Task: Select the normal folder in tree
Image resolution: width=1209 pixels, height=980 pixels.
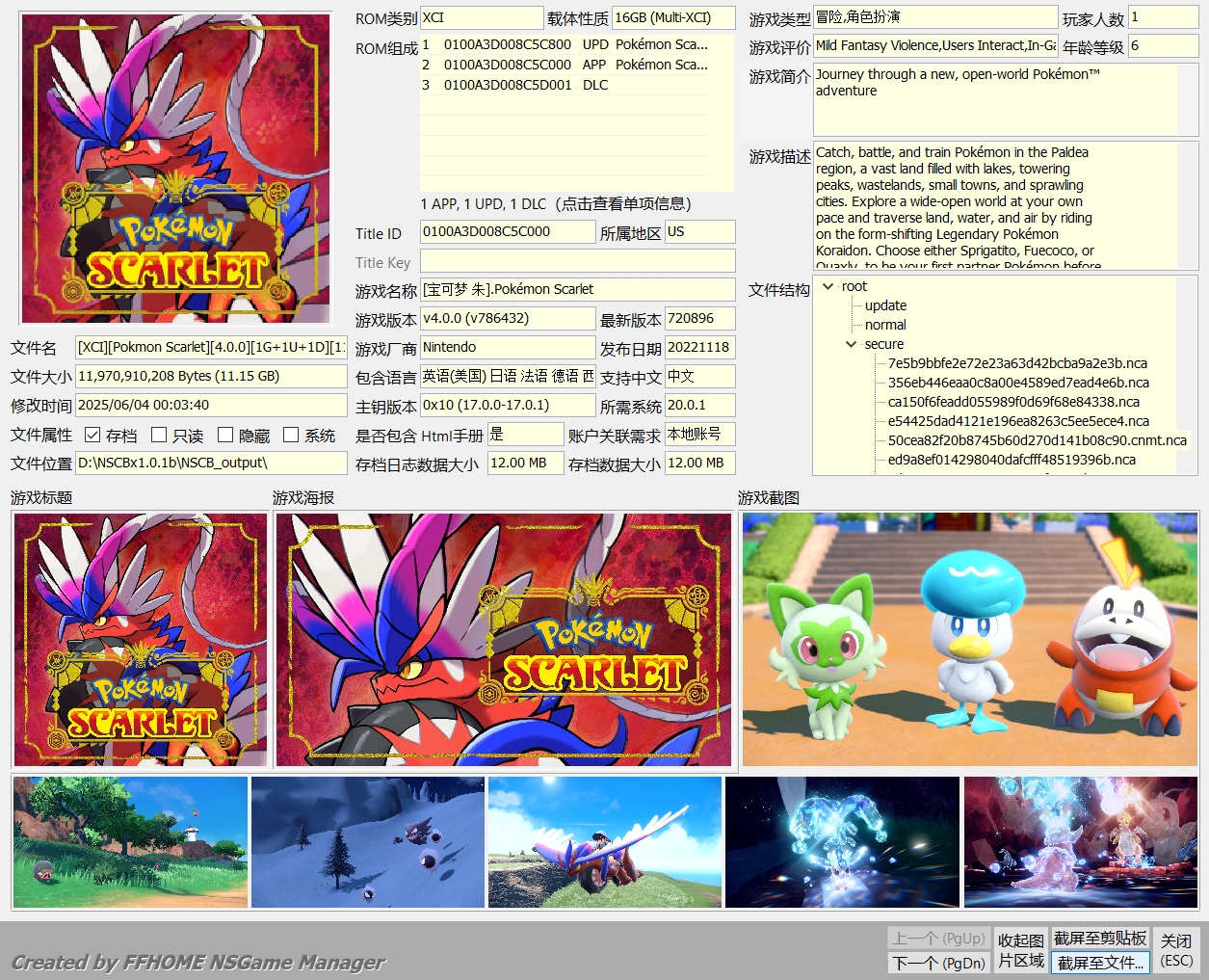Action: coord(885,325)
